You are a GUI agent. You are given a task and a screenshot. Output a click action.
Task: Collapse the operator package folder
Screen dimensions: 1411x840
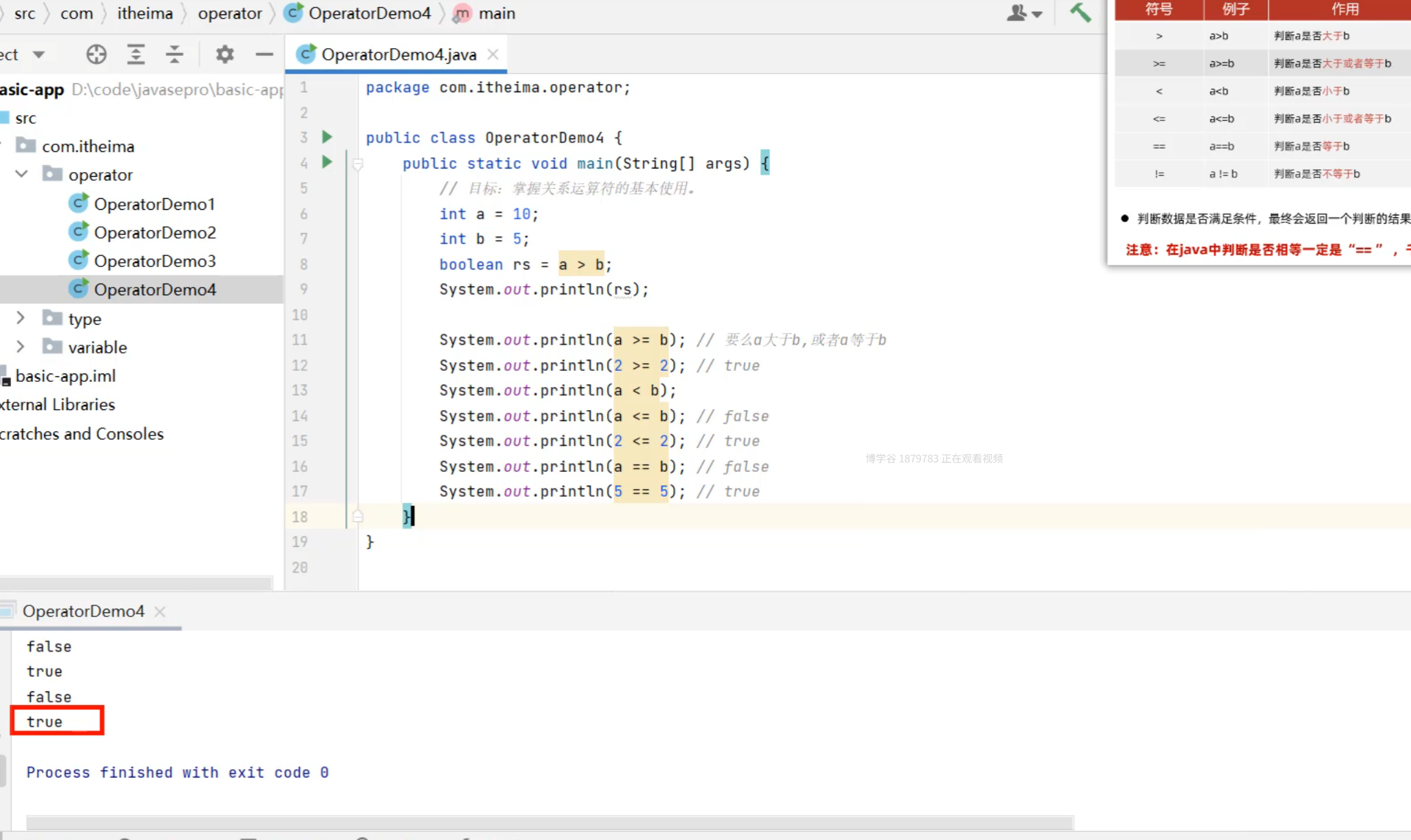tap(21, 174)
